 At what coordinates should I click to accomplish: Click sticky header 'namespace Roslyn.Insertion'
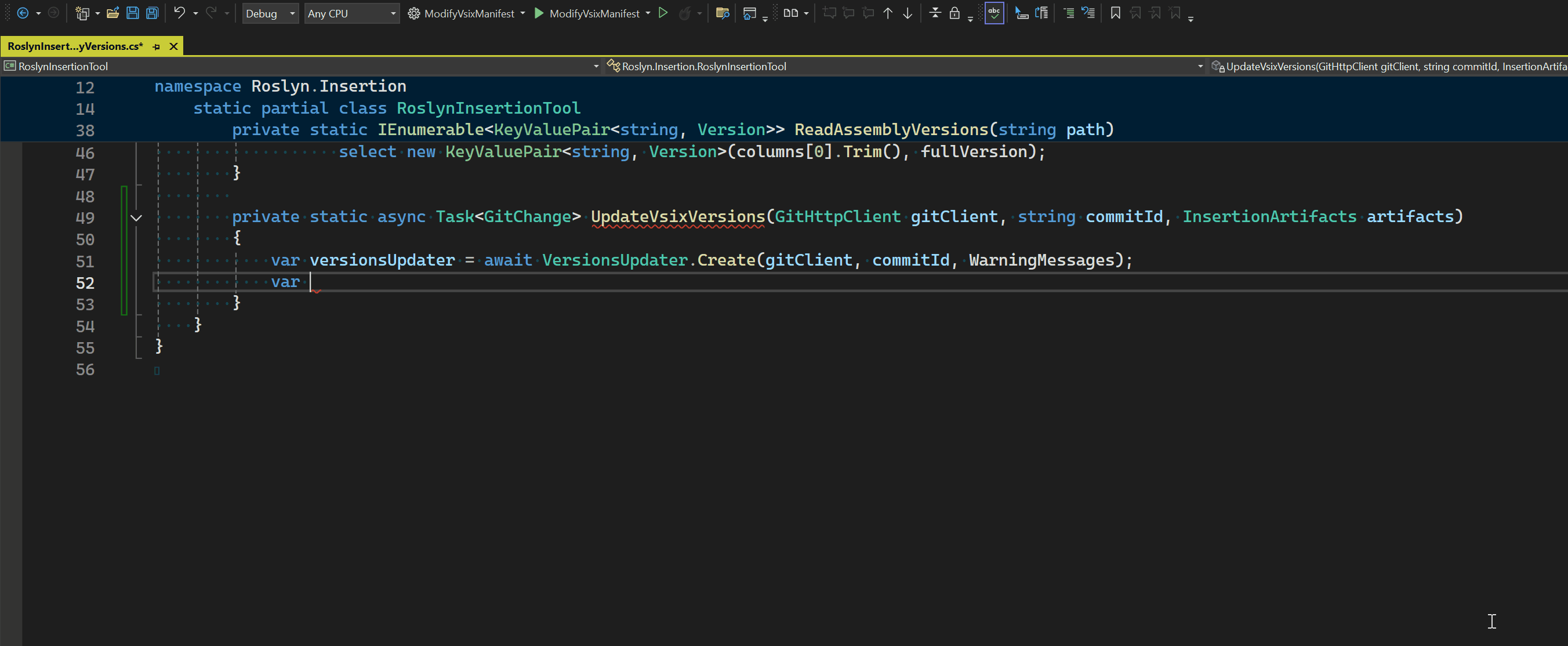[x=280, y=86]
